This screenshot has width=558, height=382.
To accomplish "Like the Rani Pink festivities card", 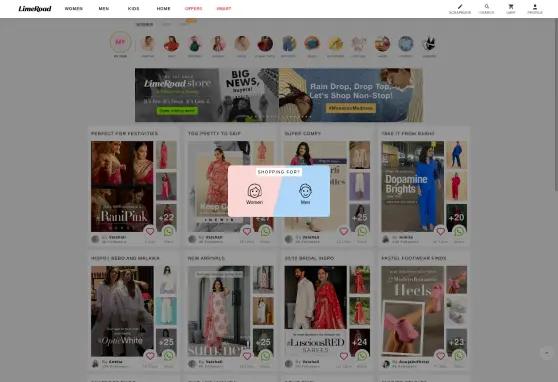I will pos(150,231).
